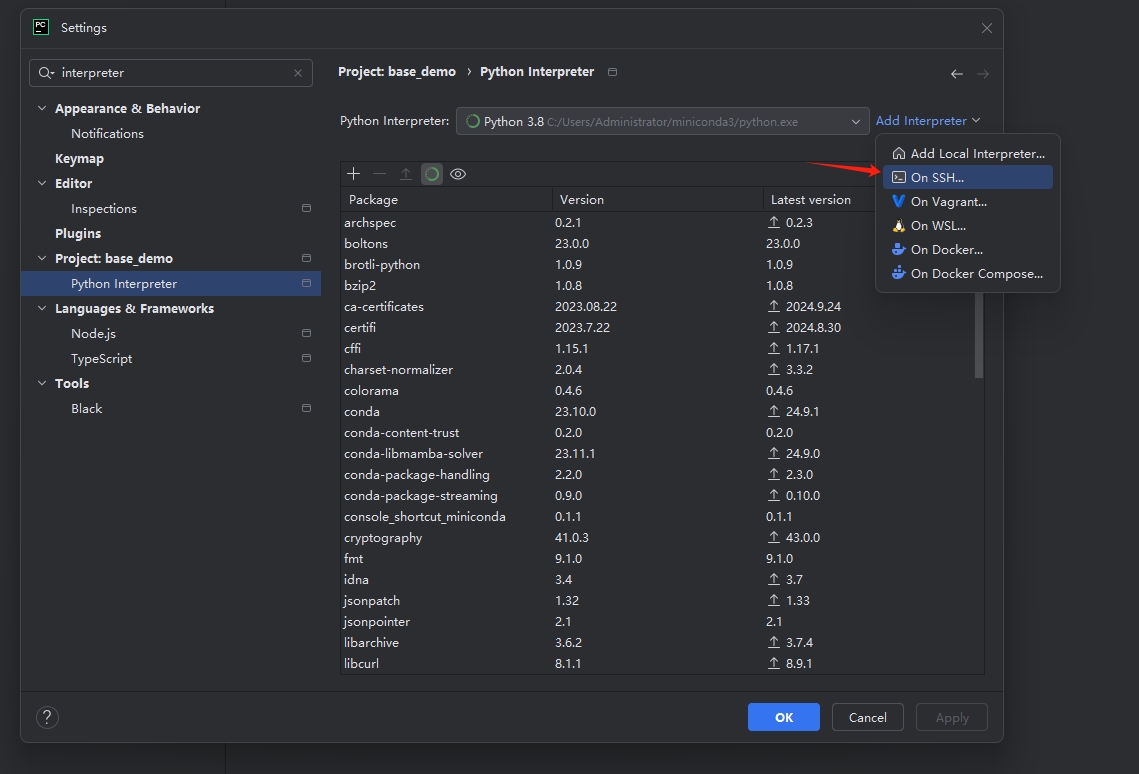Choose On Docker from the menu
The height and width of the screenshot is (774, 1139).
click(x=968, y=250)
